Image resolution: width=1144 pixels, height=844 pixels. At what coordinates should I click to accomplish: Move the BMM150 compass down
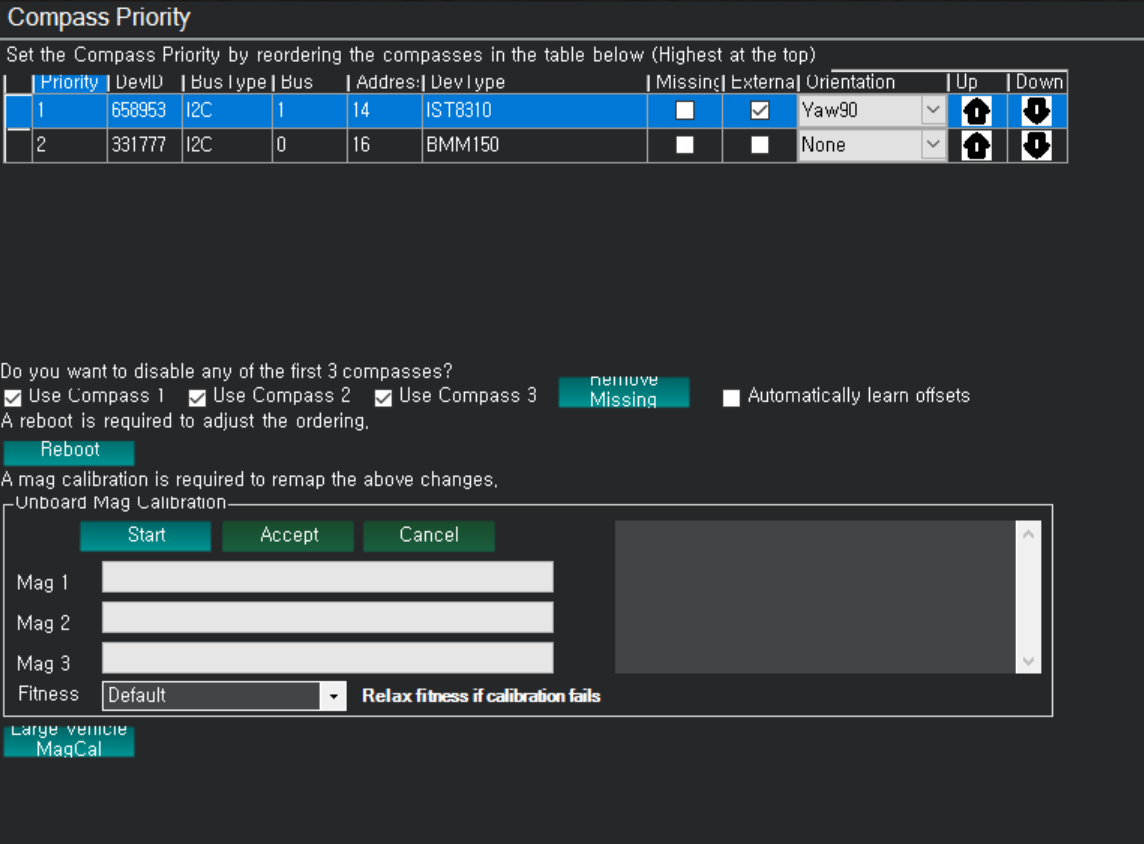click(x=1036, y=145)
